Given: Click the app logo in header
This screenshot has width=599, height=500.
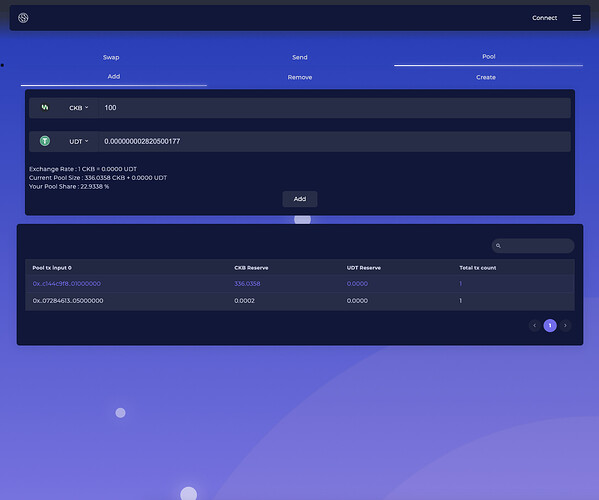Looking at the screenshot, I should coord(23,18).
